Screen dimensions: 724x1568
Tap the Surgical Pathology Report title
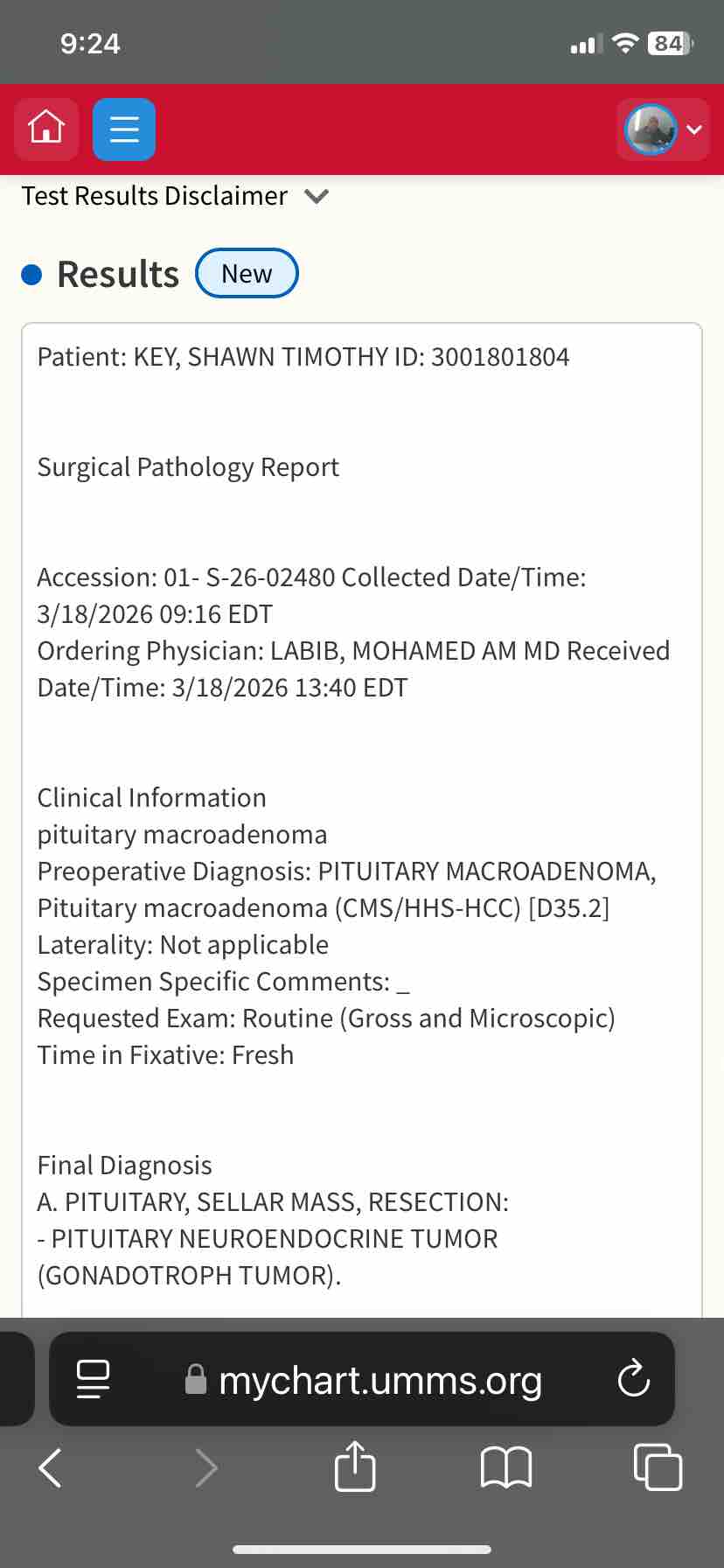[x=188, y=467]
